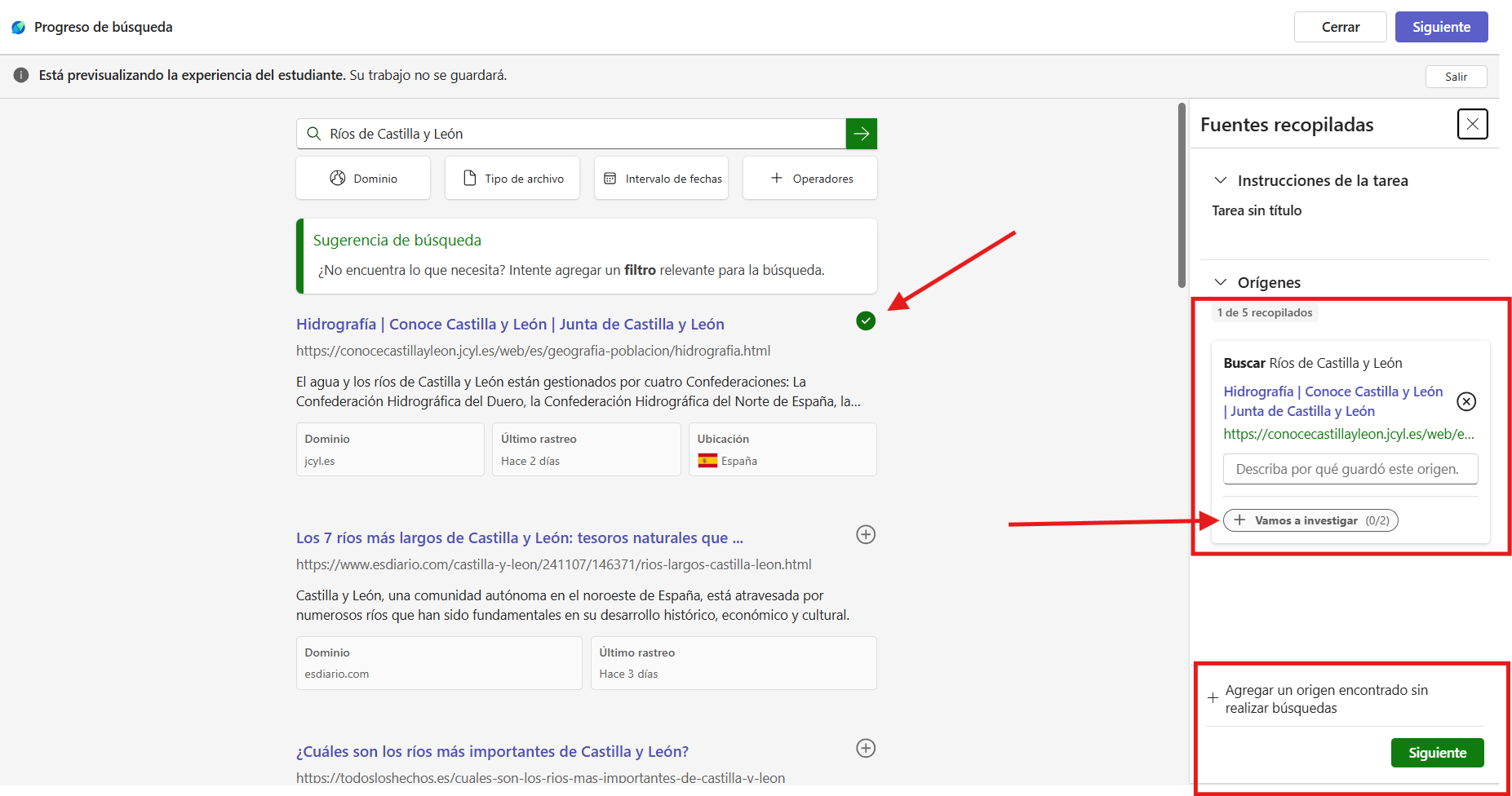The width and height of the screenshot is (1512, 796).
Task: Add a Vamos a investigar tag
Action: (x=1310, y=520)
